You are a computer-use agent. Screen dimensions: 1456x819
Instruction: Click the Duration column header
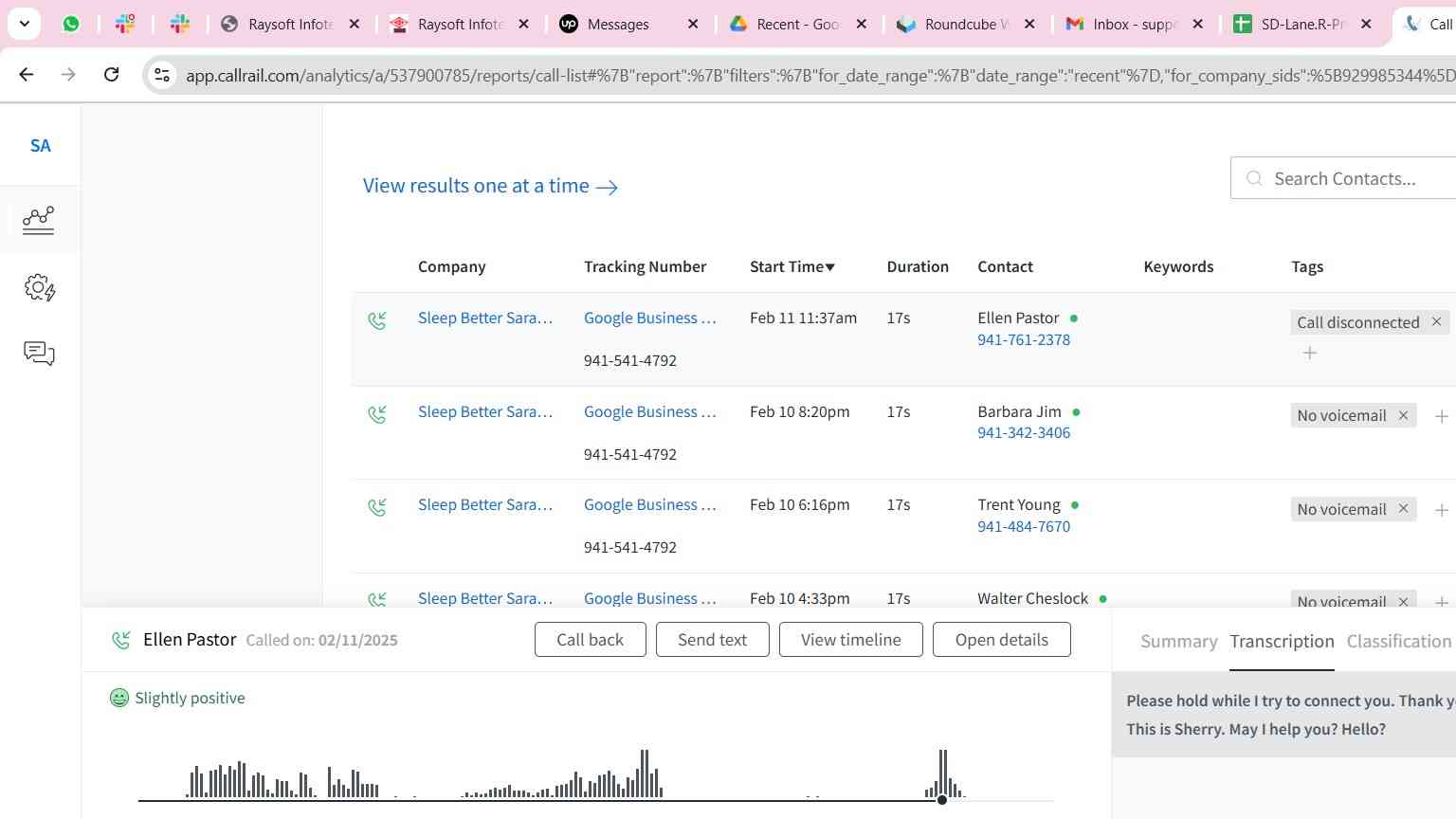(x=918, y=266)
